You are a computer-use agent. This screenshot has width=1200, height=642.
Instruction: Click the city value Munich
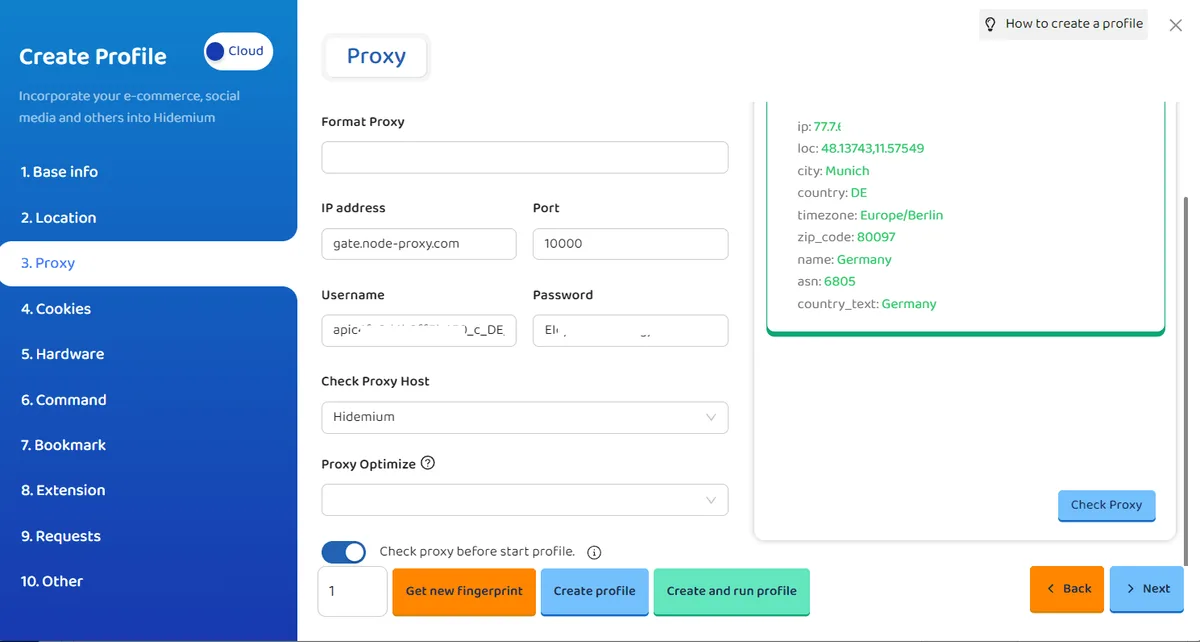tap(847, 171)
